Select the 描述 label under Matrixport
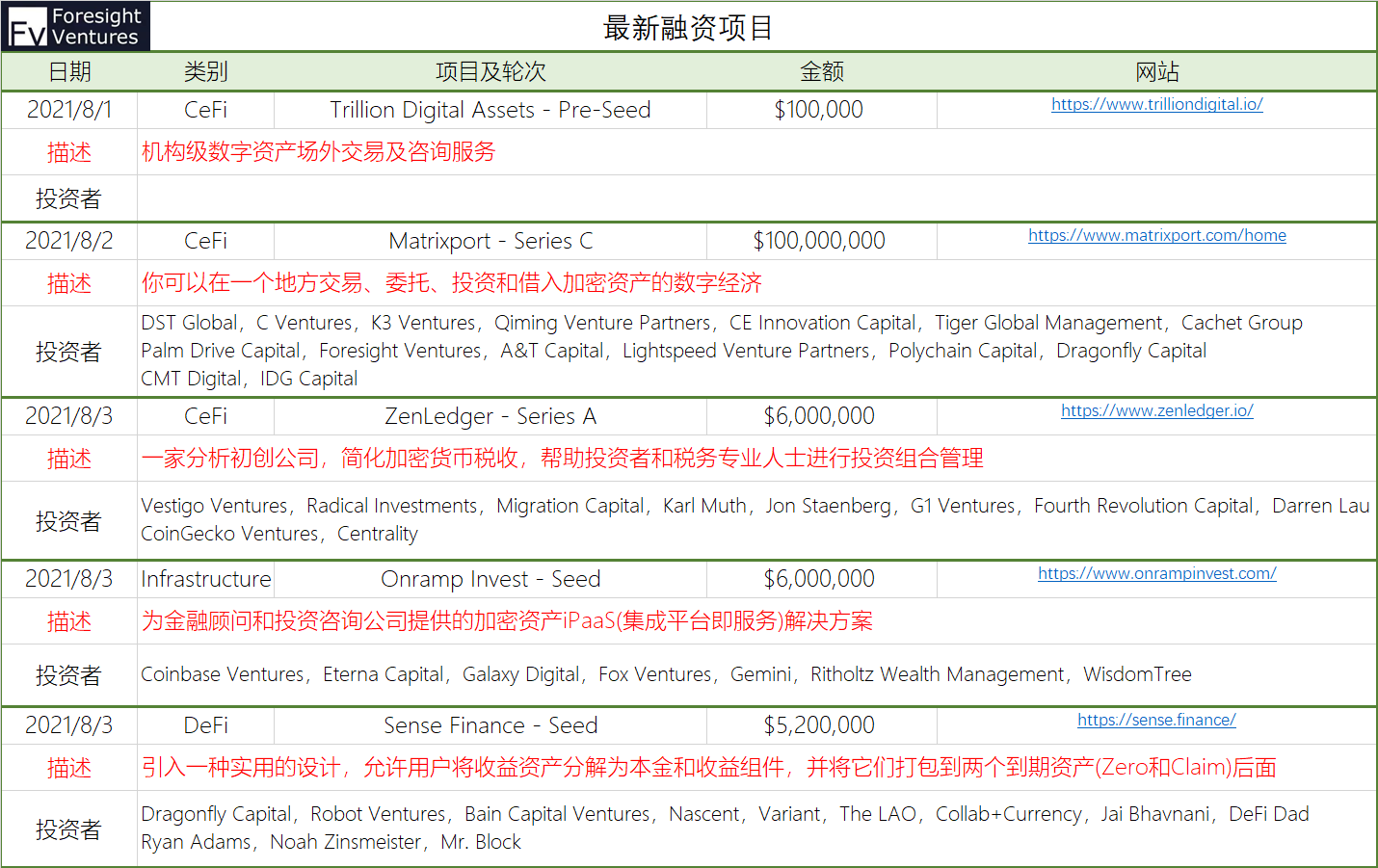The image size is (1378, 868). (x=69, y=283)
